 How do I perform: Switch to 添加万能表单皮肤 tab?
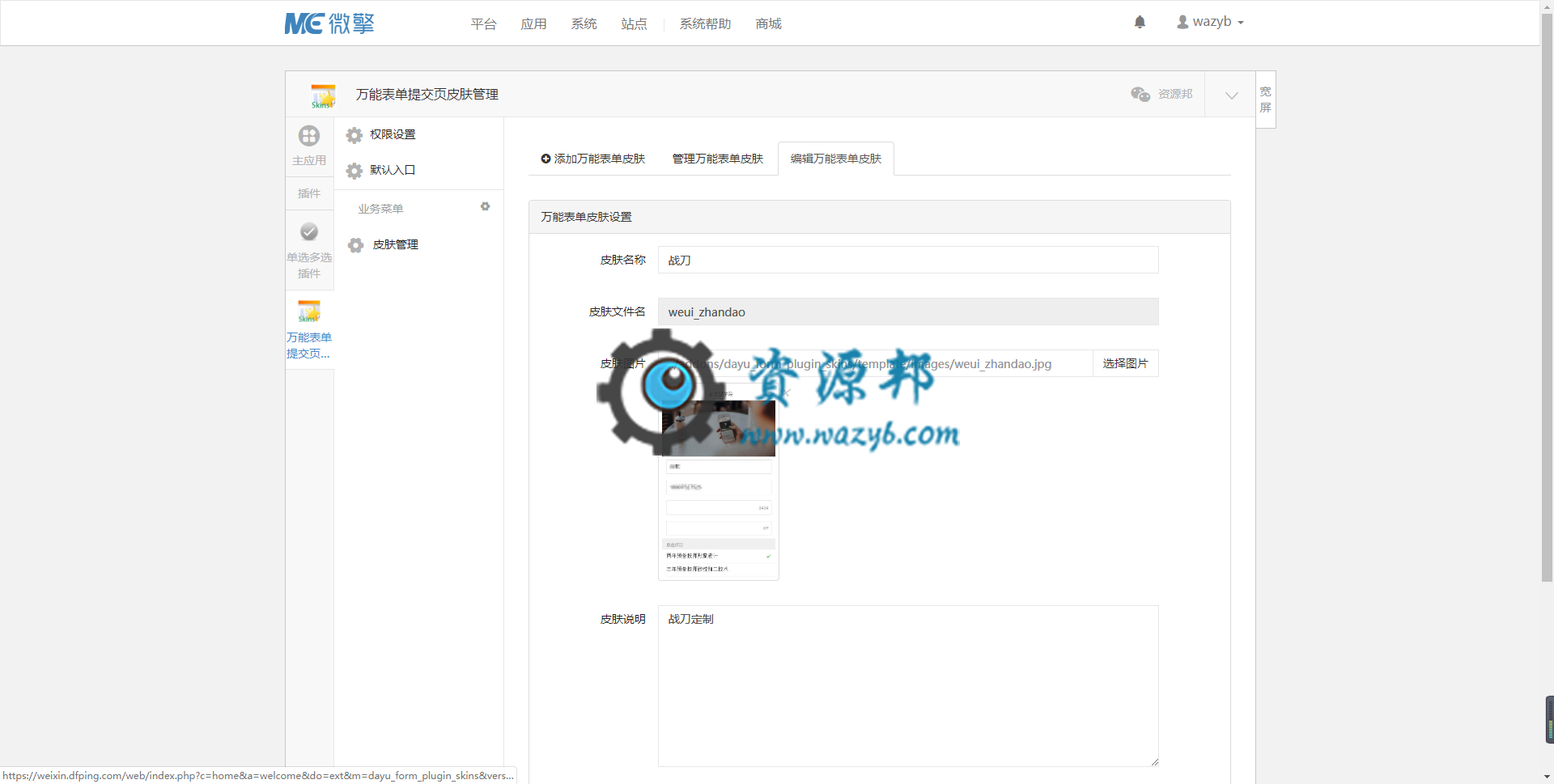[x=593, y=159]
